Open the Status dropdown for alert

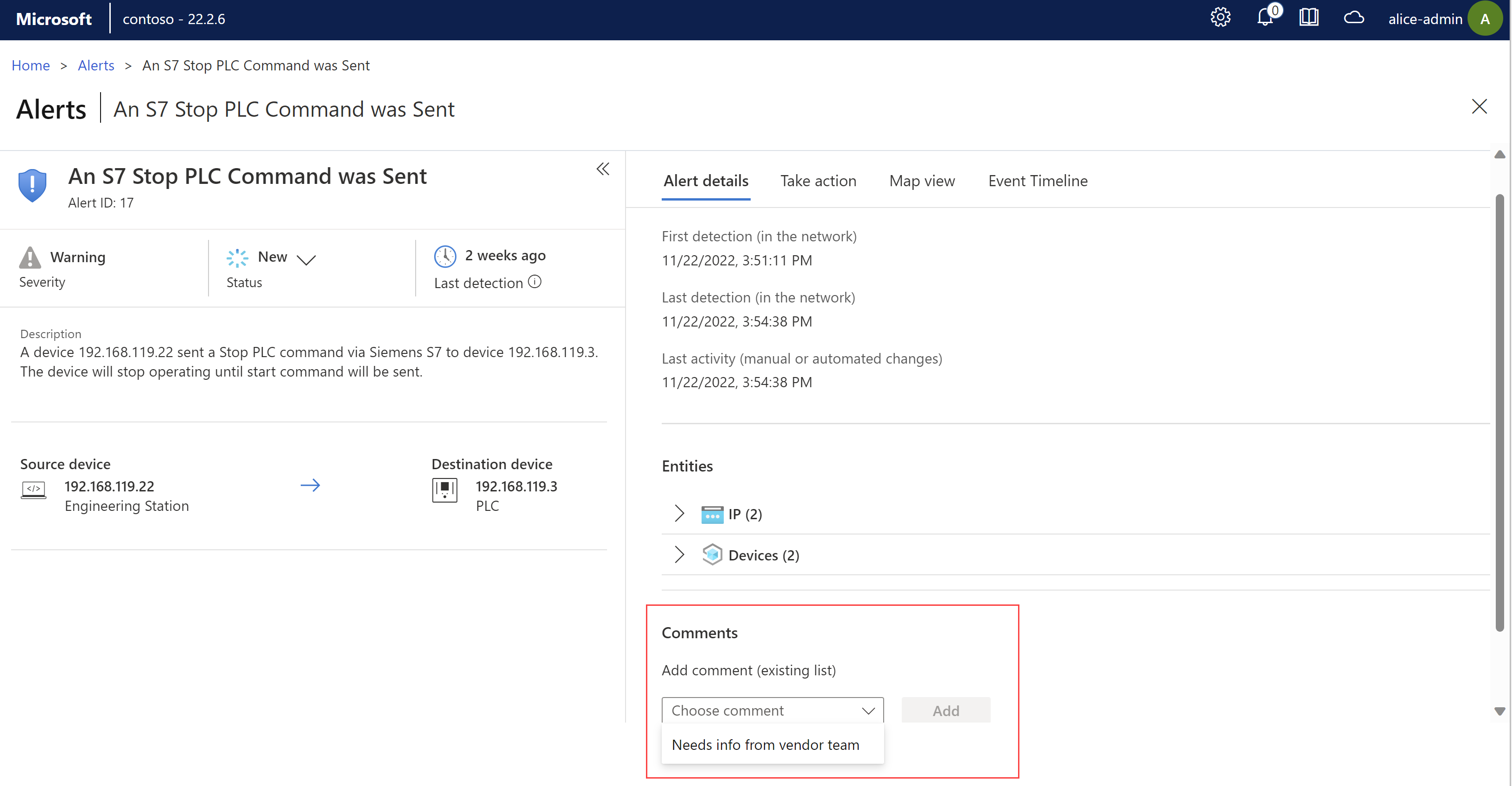tap(307, 257)
